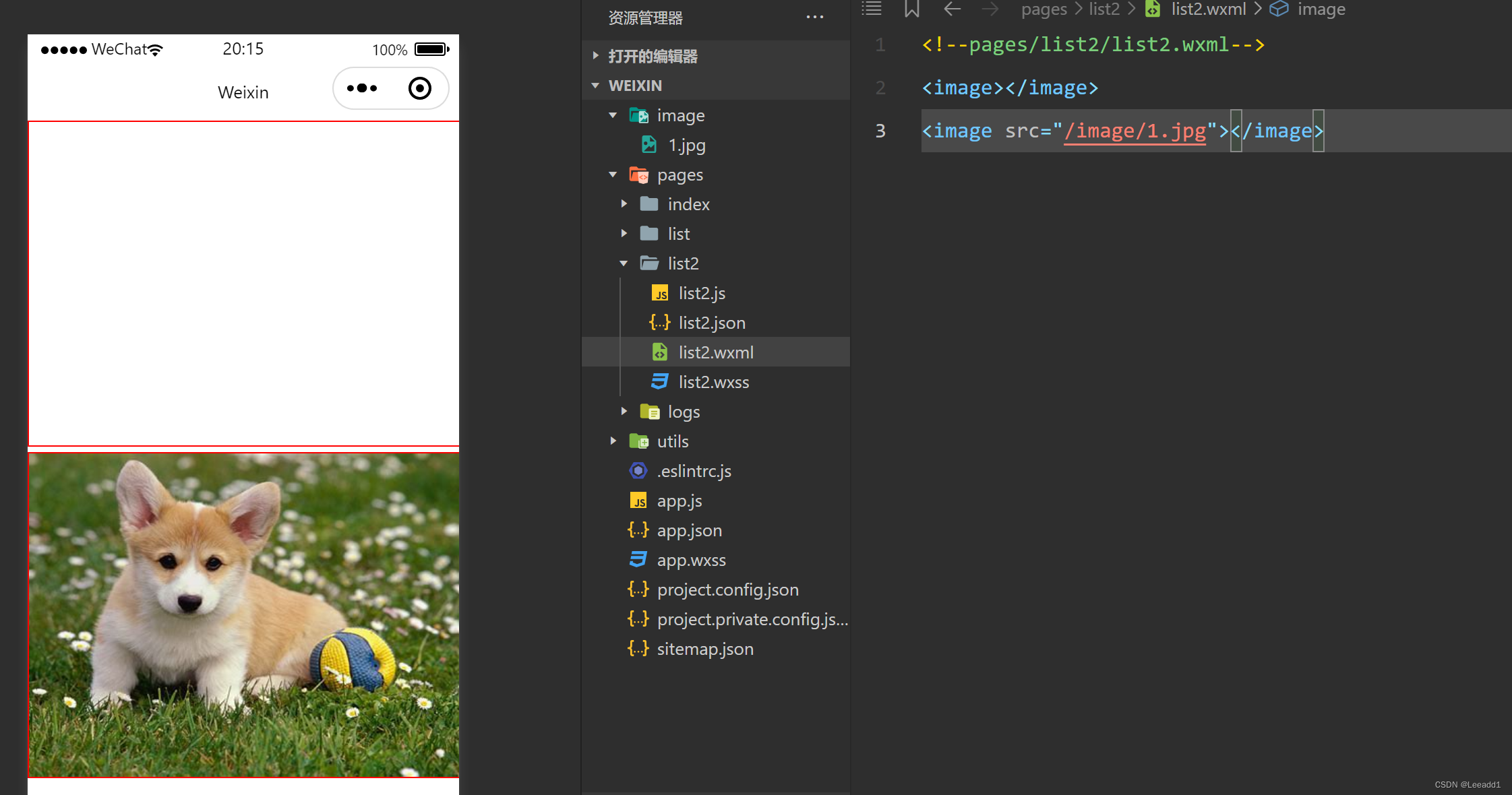Collapse the list2 folder
Image resolution: width=1512 pixels, height=795 pixels.
(x=682, y=263)
